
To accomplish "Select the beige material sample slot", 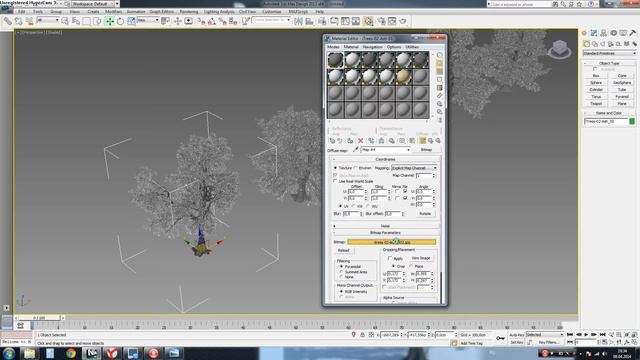I will [x=403, y=77].
